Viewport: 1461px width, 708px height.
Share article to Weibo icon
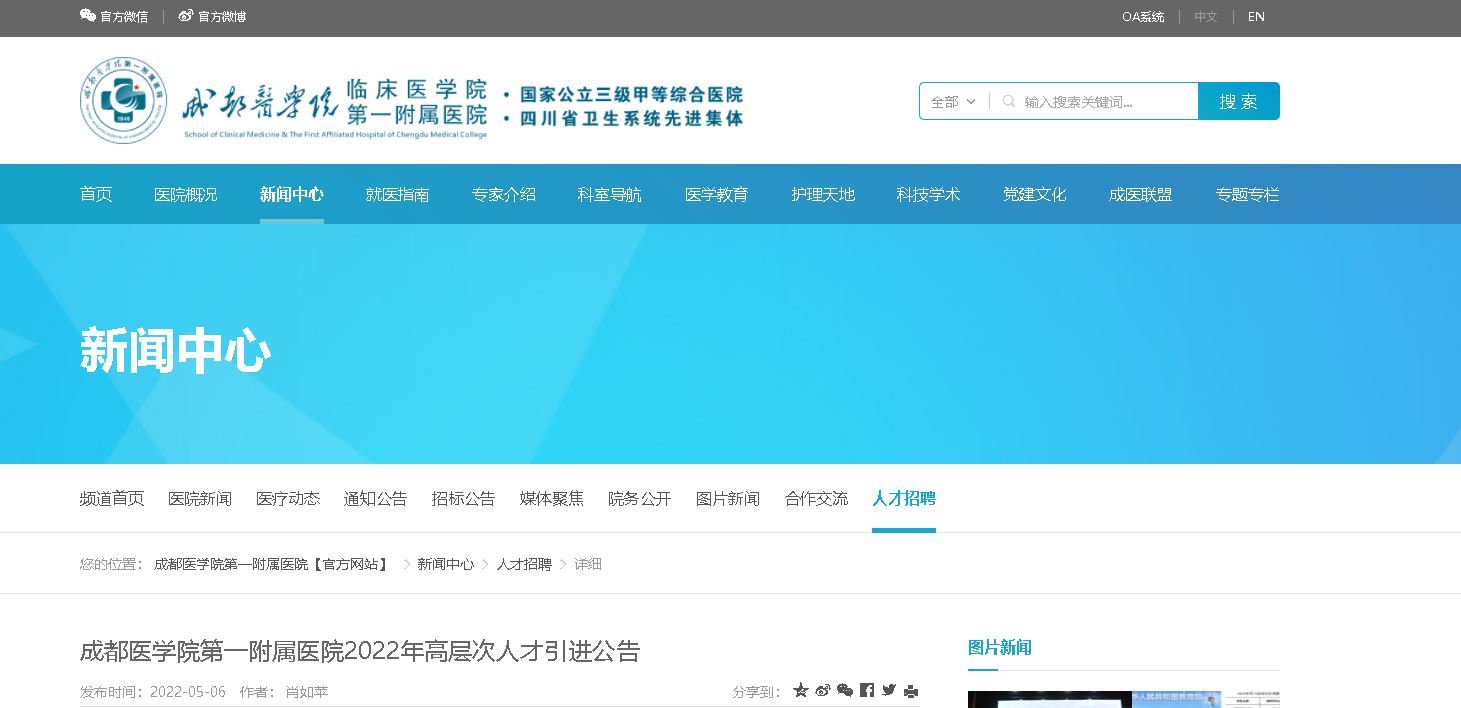(x=823, y=690)
